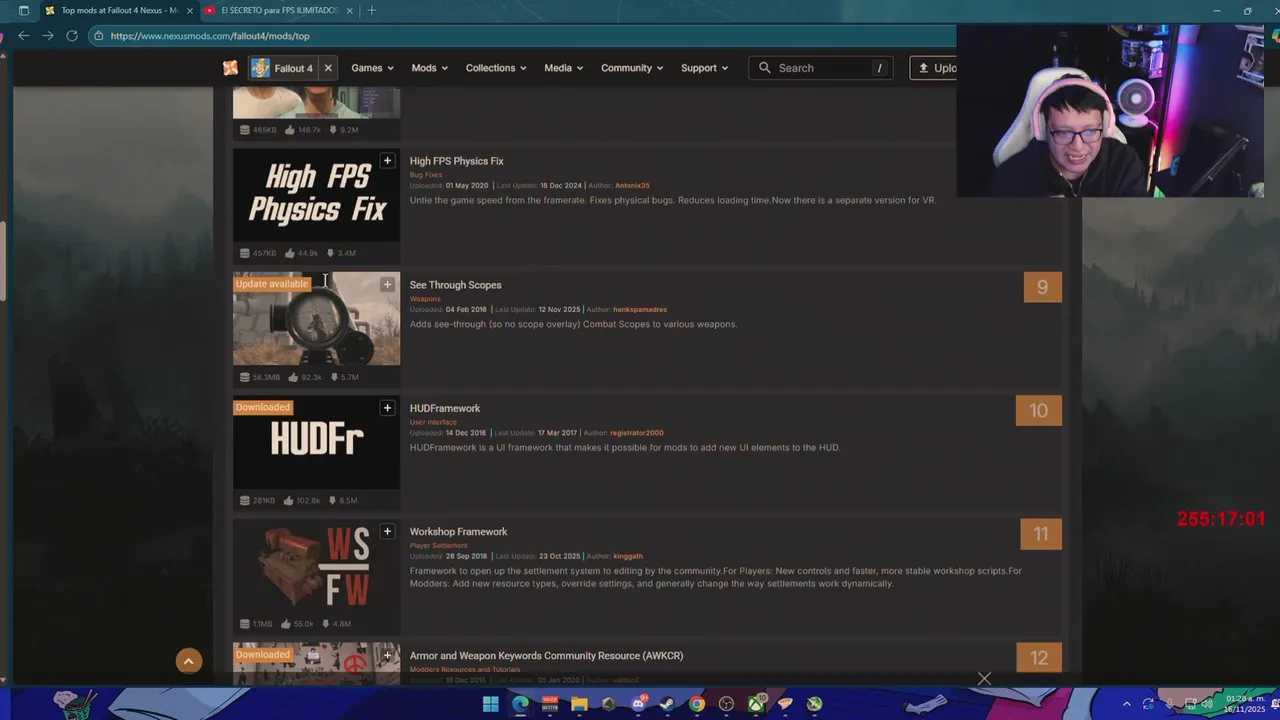Image resolution: width=1280 pixels, height=720 pixels.
Task: Click endorsements thumbs-up icon under HUDFramework
Action: (x=288, y=500)
